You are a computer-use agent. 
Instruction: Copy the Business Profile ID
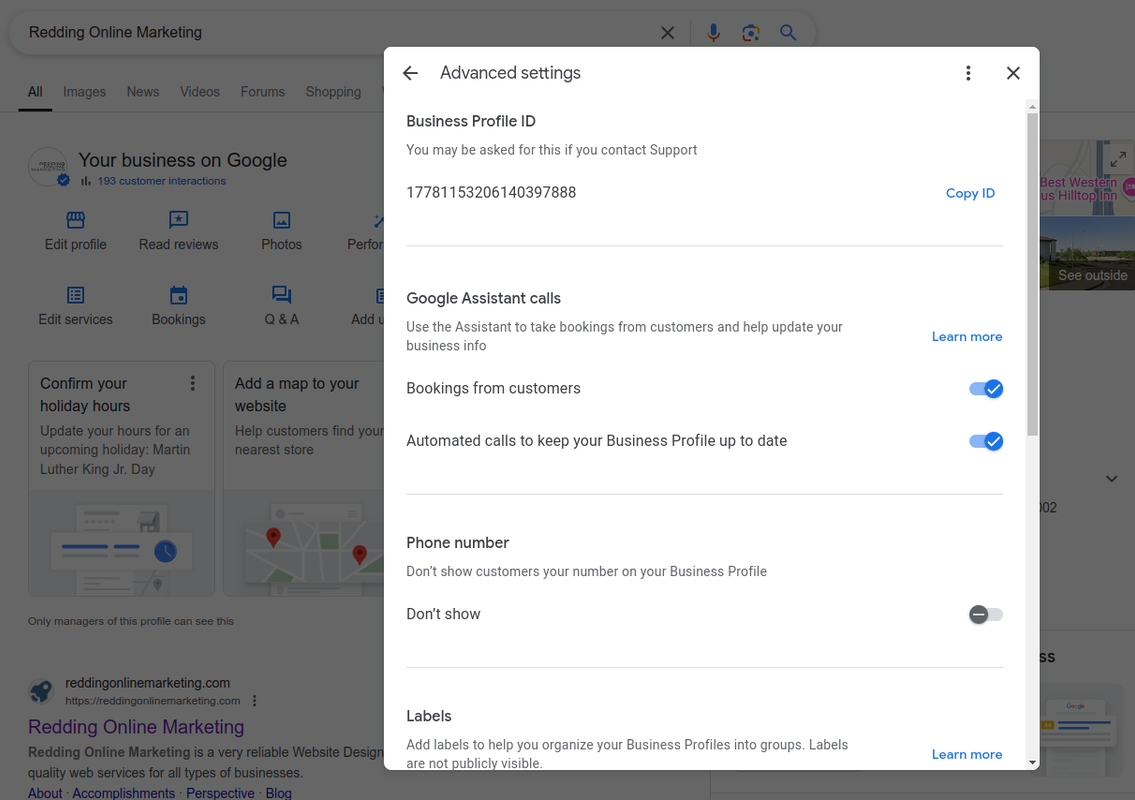click(970, 193)
